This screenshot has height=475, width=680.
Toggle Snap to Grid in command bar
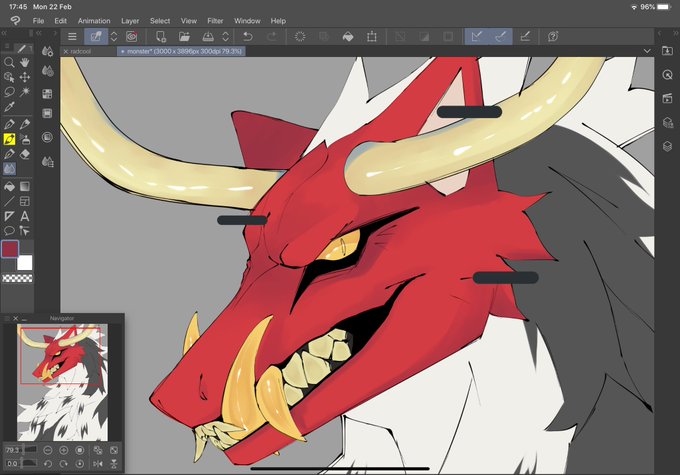(x=525, y=36)
